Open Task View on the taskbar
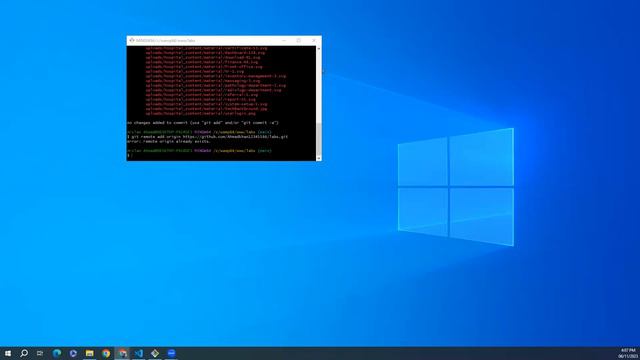Image resolution: width=640 pixels, height=360 pixels. click(40, 353)
